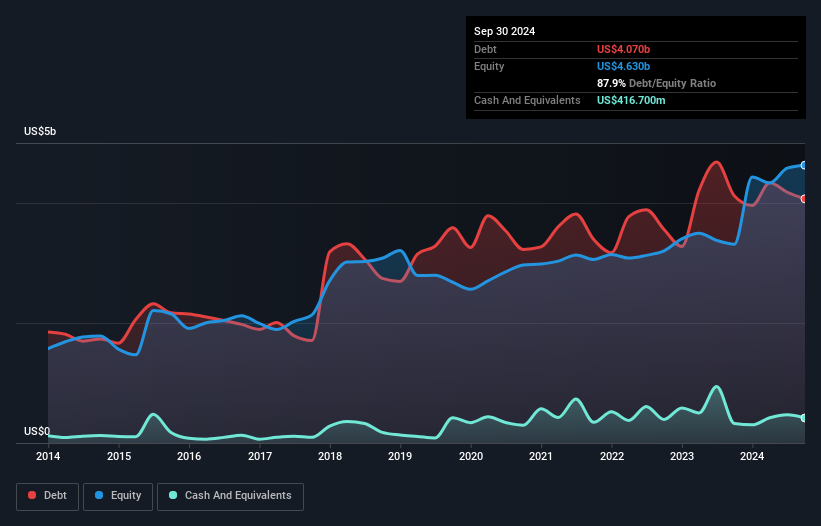The width and height of the screenshot is (821, 526).
Task: Click the US$4.630b equity value
Action: 623,66
